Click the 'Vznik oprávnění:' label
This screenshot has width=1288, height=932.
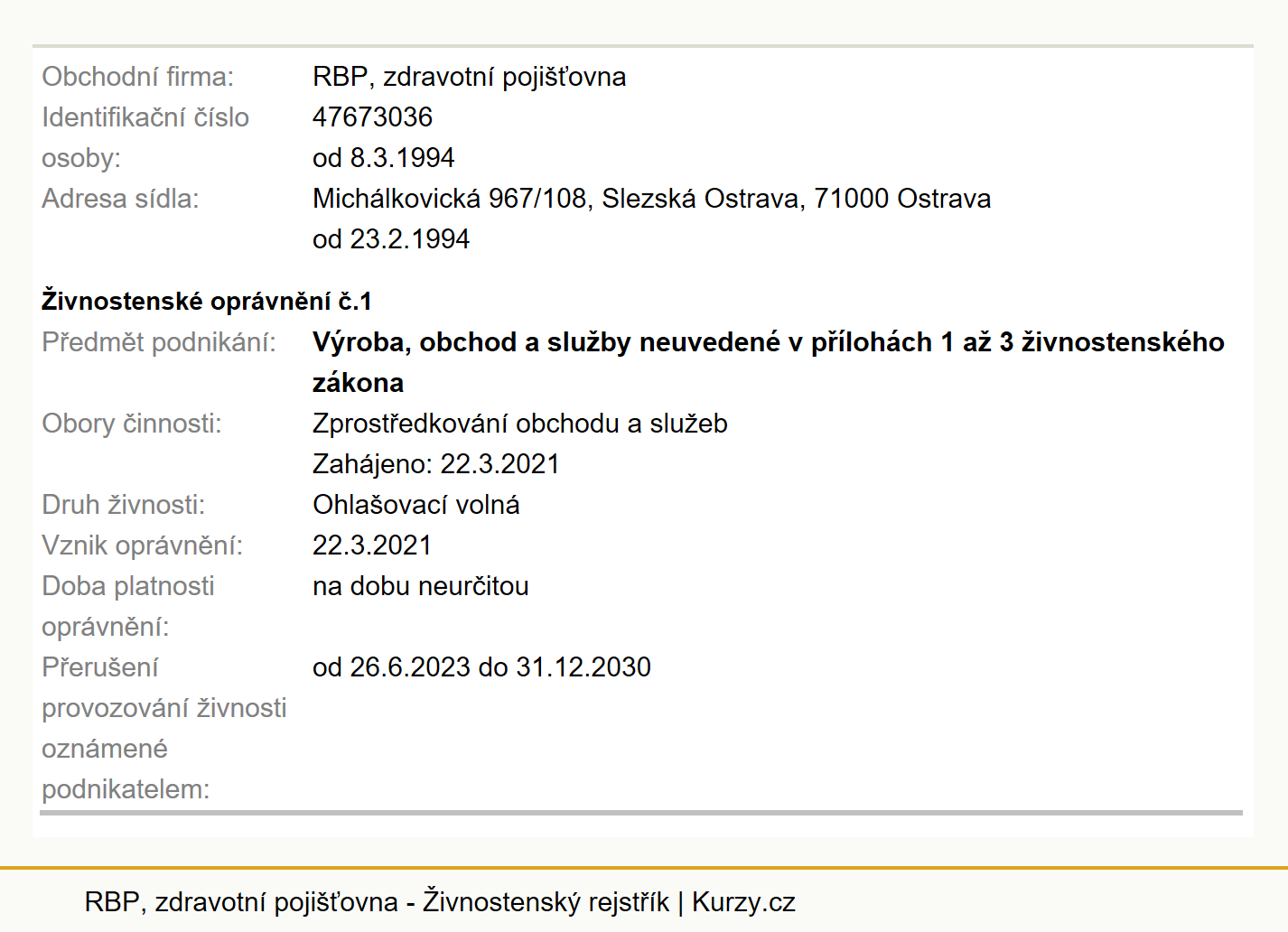coord(142,545)
